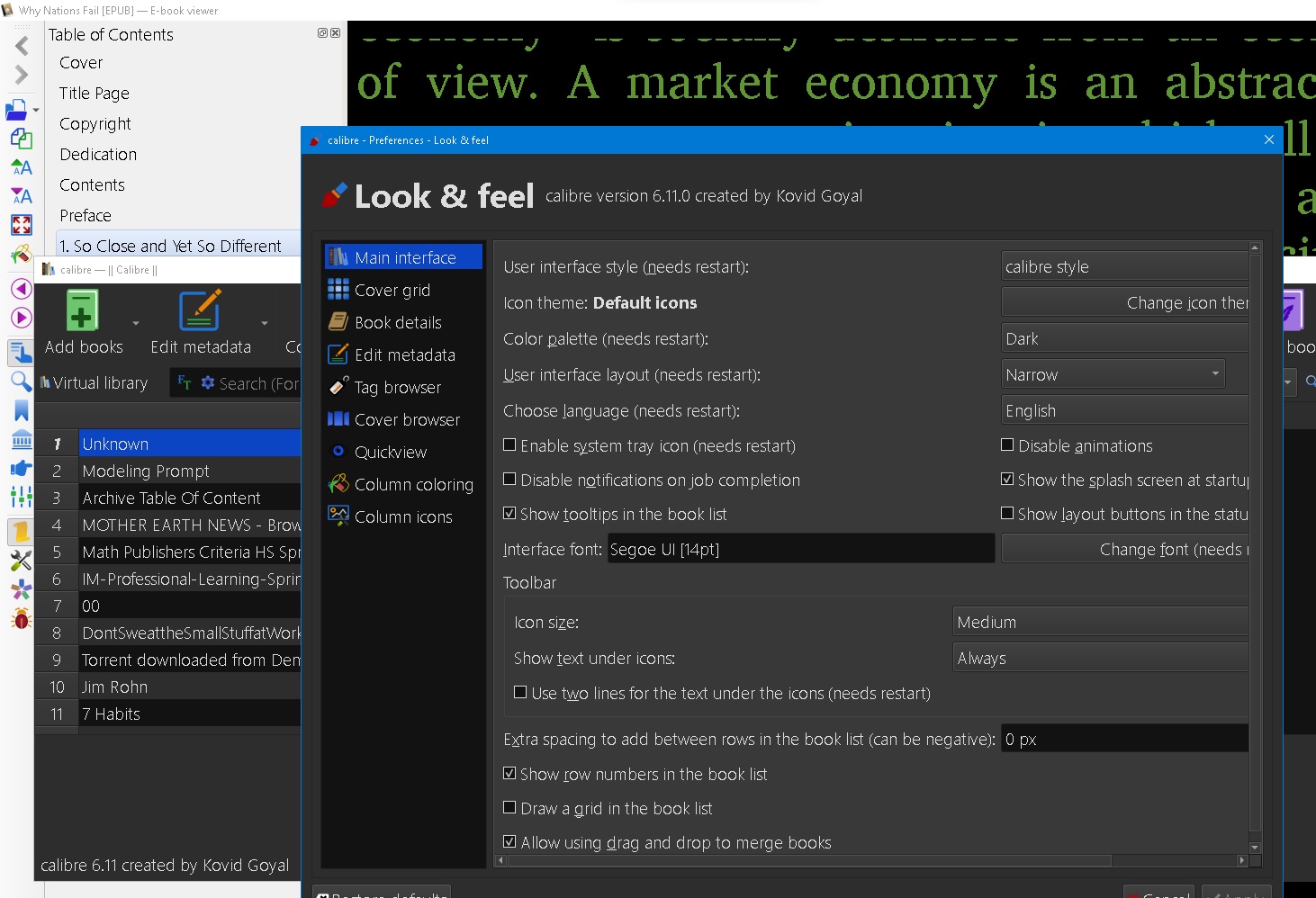Image resolution: width=1316 pixels, height=898 pixels.
Task: Click the full-text search FT icon
Action: [x=185, y=382]
